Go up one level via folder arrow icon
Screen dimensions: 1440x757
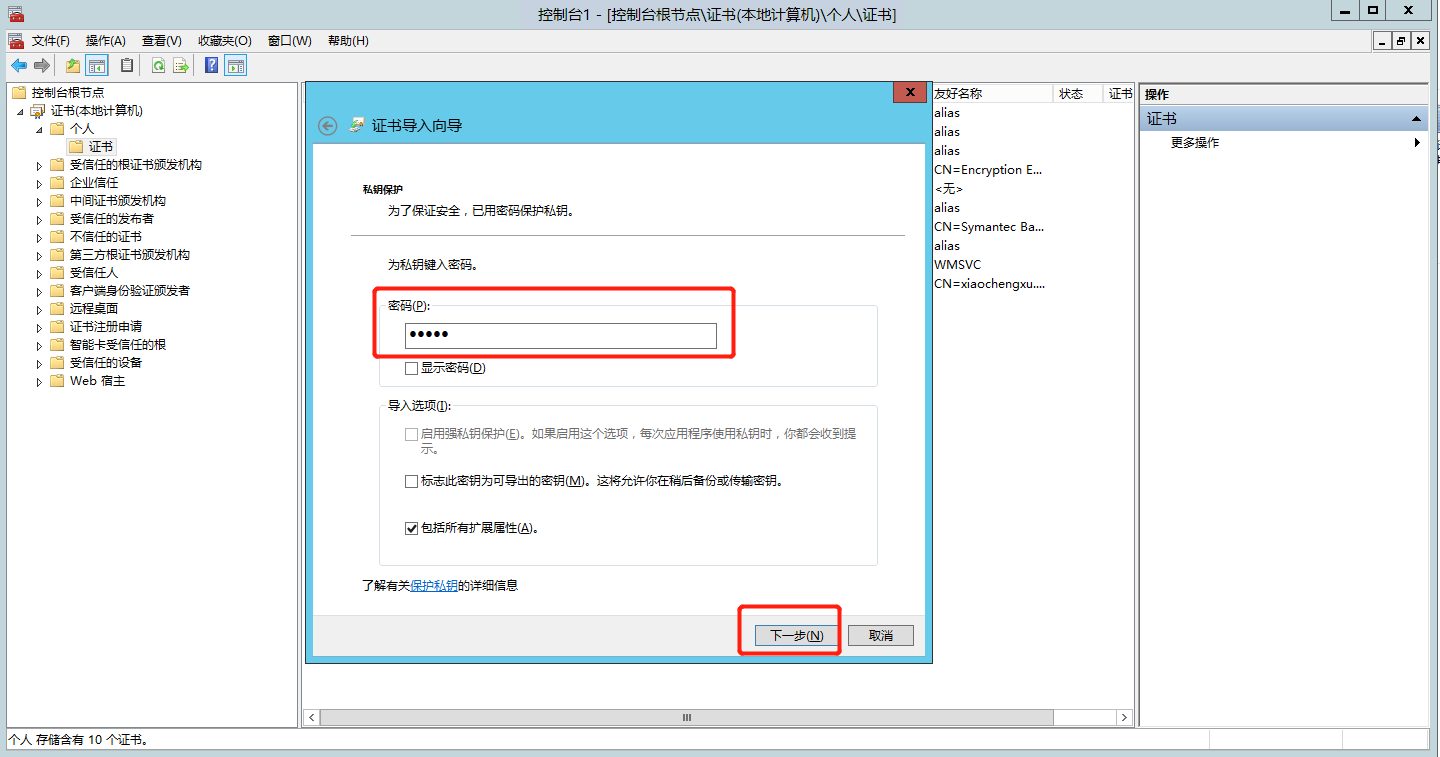(x=73, y=66)
